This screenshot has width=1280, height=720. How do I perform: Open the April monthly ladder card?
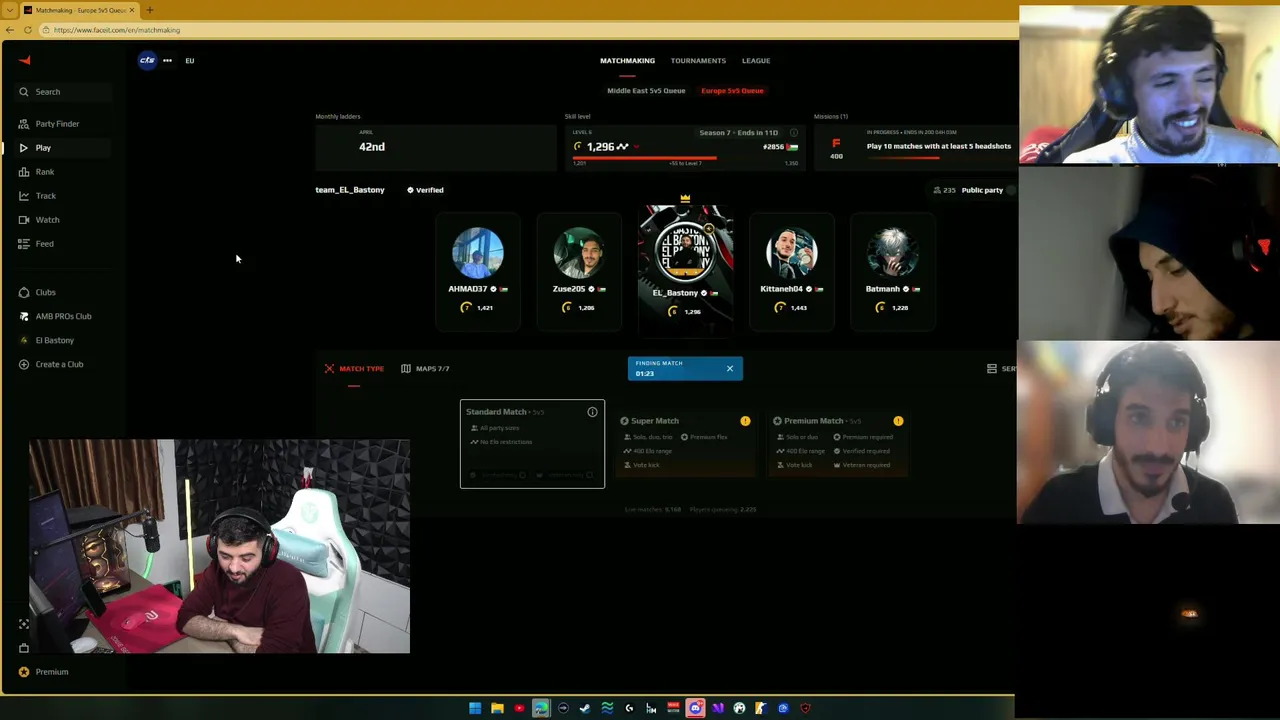pos(435,147)
